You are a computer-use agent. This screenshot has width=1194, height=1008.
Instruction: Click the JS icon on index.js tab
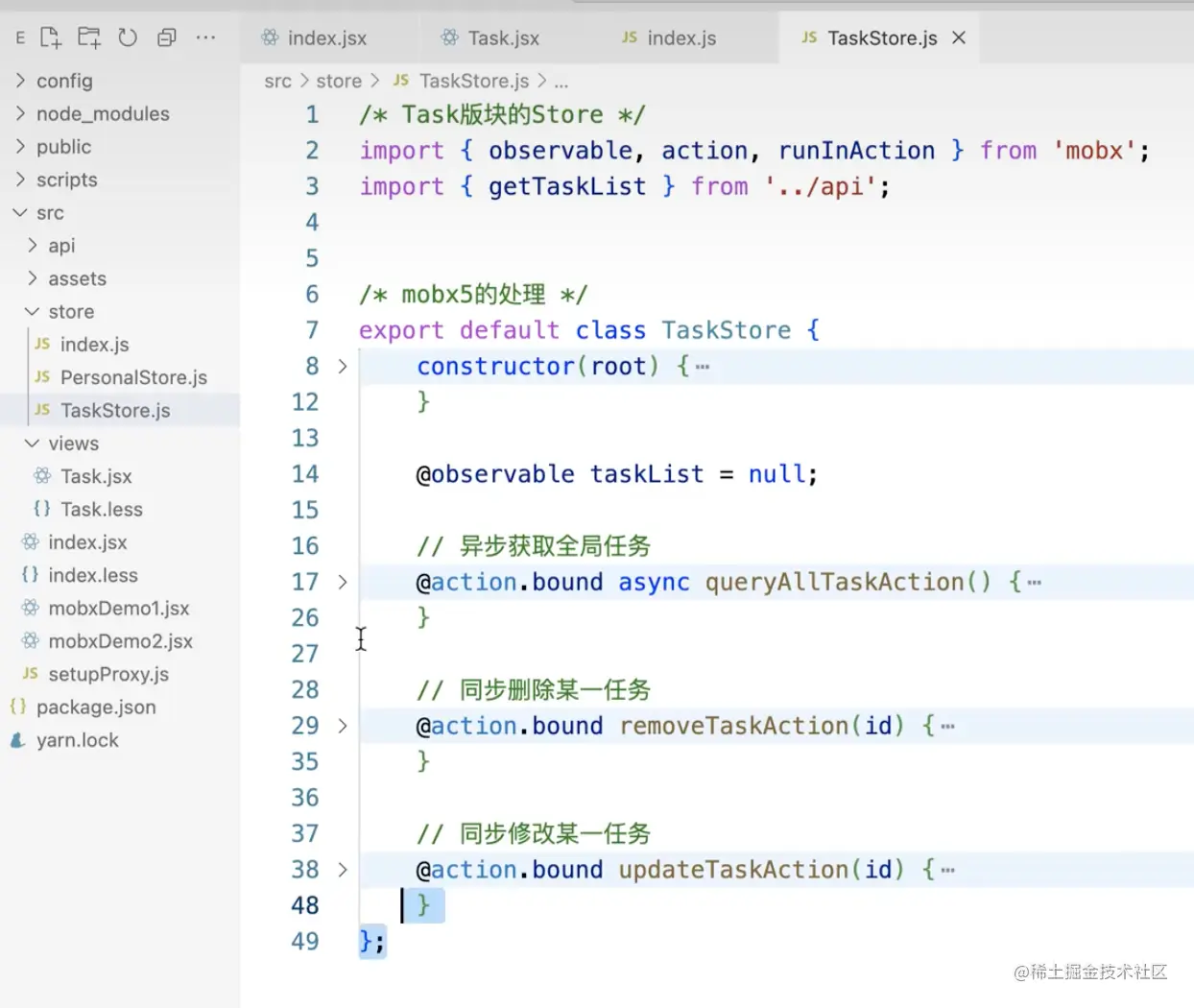click(x=630, y=37)
